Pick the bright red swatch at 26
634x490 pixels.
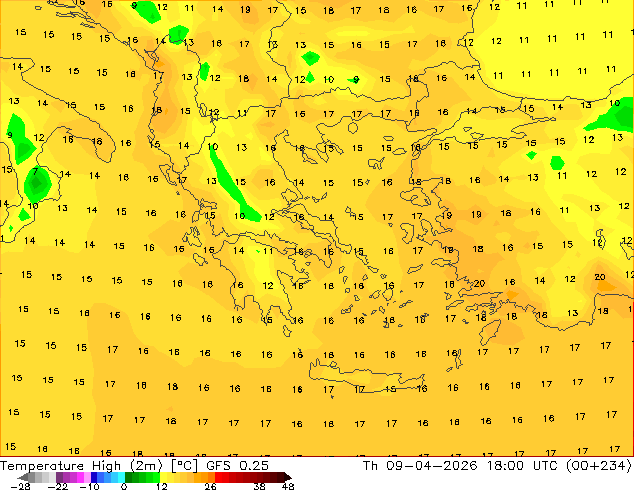[218, 477]
